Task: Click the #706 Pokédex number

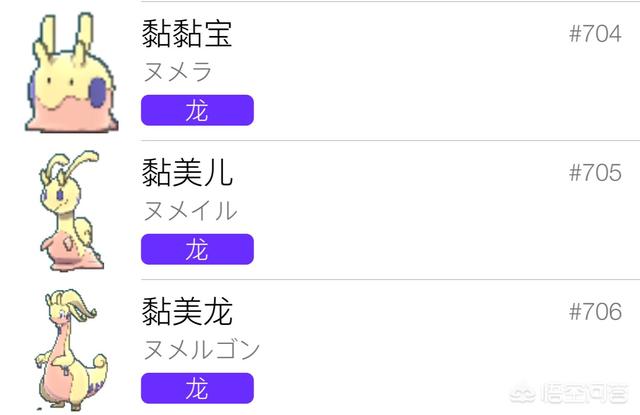Action: [595, 312]
